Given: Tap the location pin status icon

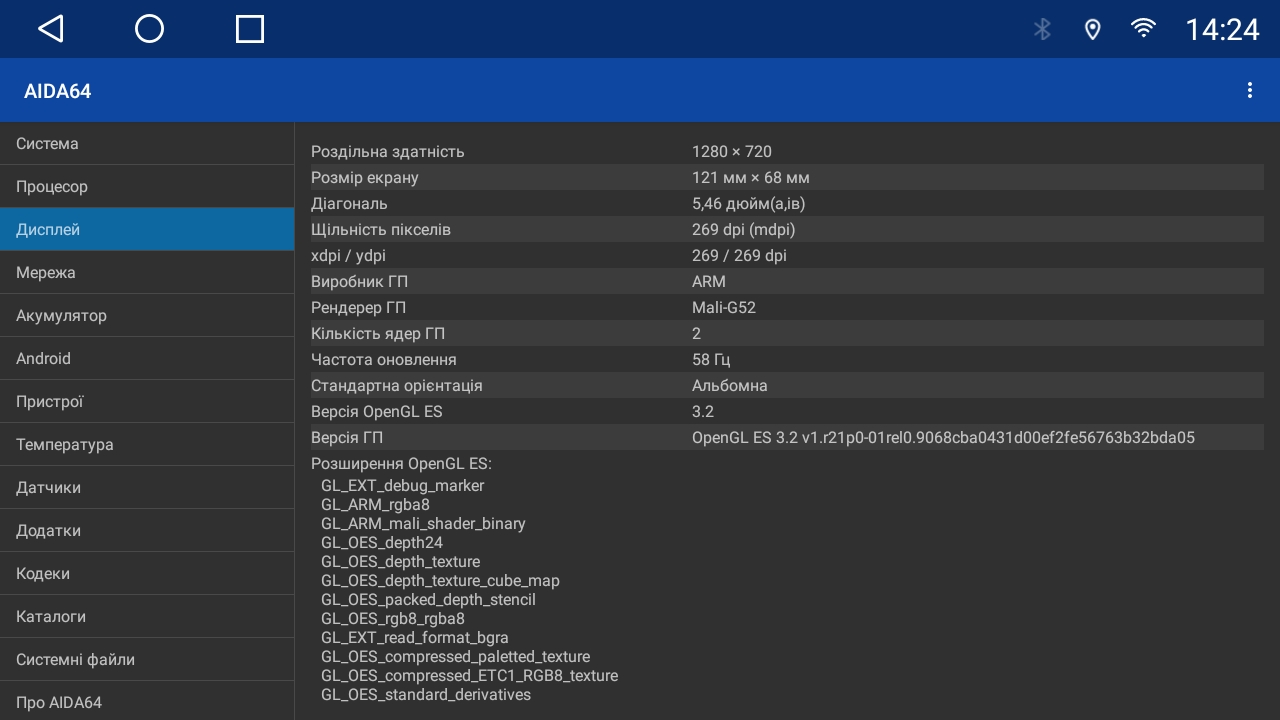Looking at the screenshot, I should [x=1093, y=29].
